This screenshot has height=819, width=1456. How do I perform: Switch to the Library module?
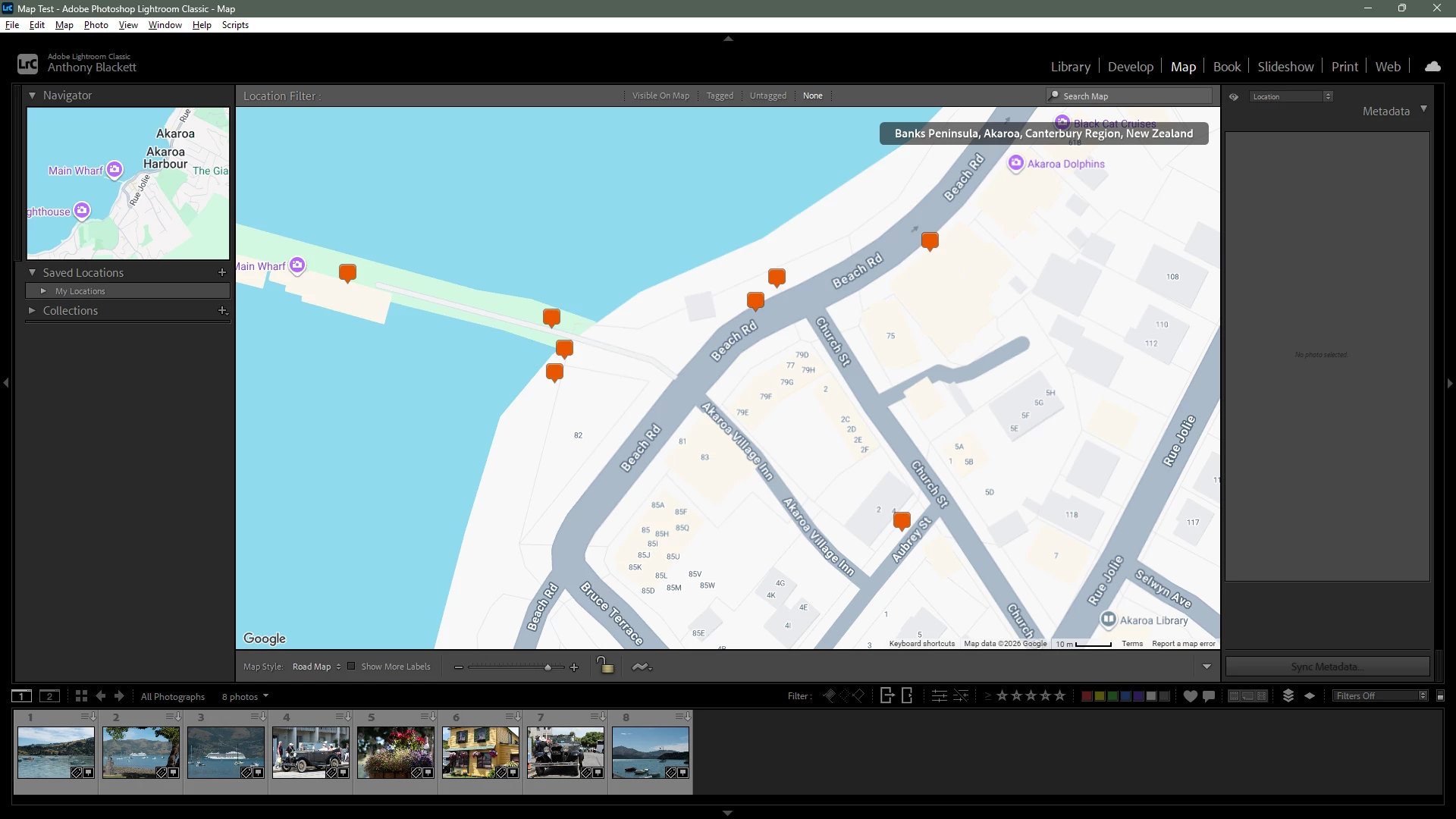coord(1070,67)
